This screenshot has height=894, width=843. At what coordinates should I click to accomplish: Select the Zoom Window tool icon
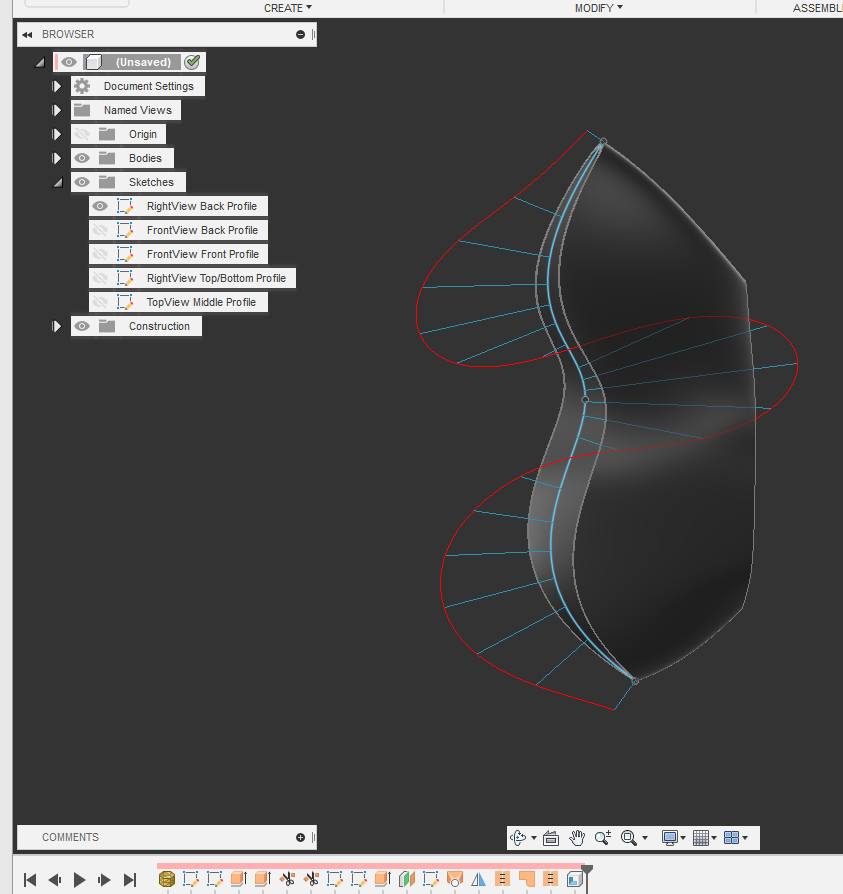pos(629,838)
